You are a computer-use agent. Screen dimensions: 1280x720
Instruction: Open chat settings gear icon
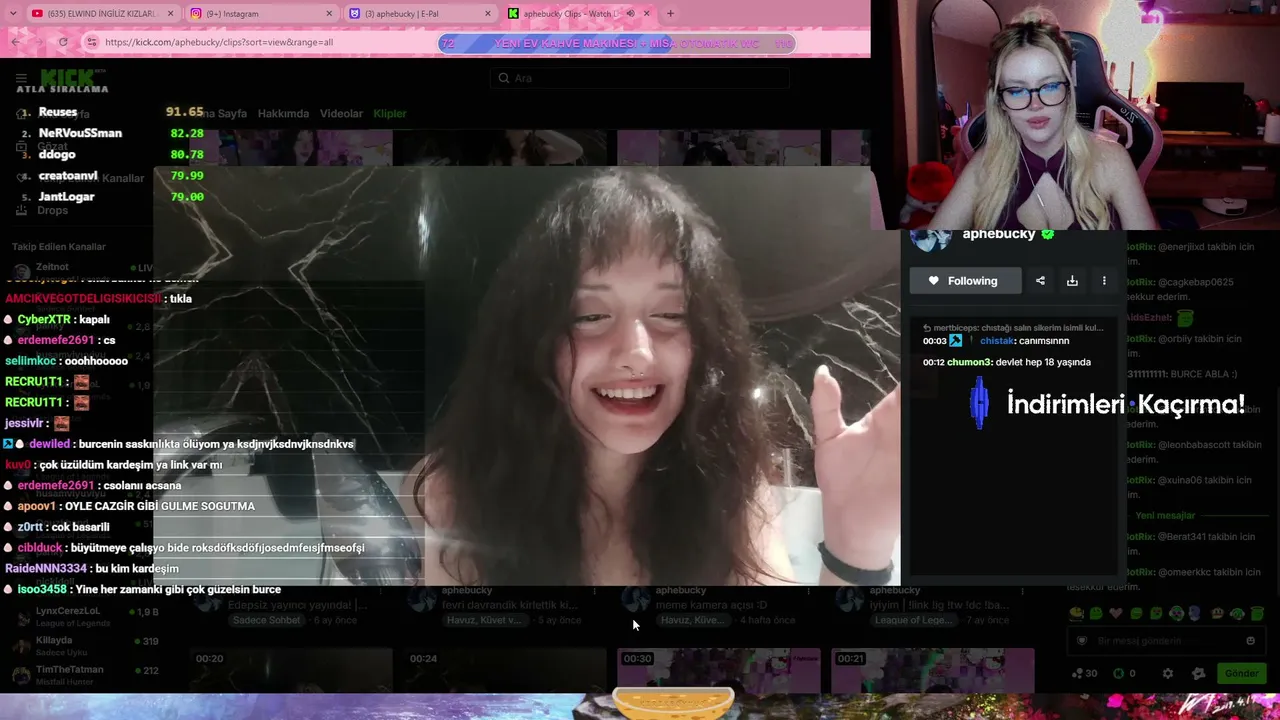tap(1168, 674)
